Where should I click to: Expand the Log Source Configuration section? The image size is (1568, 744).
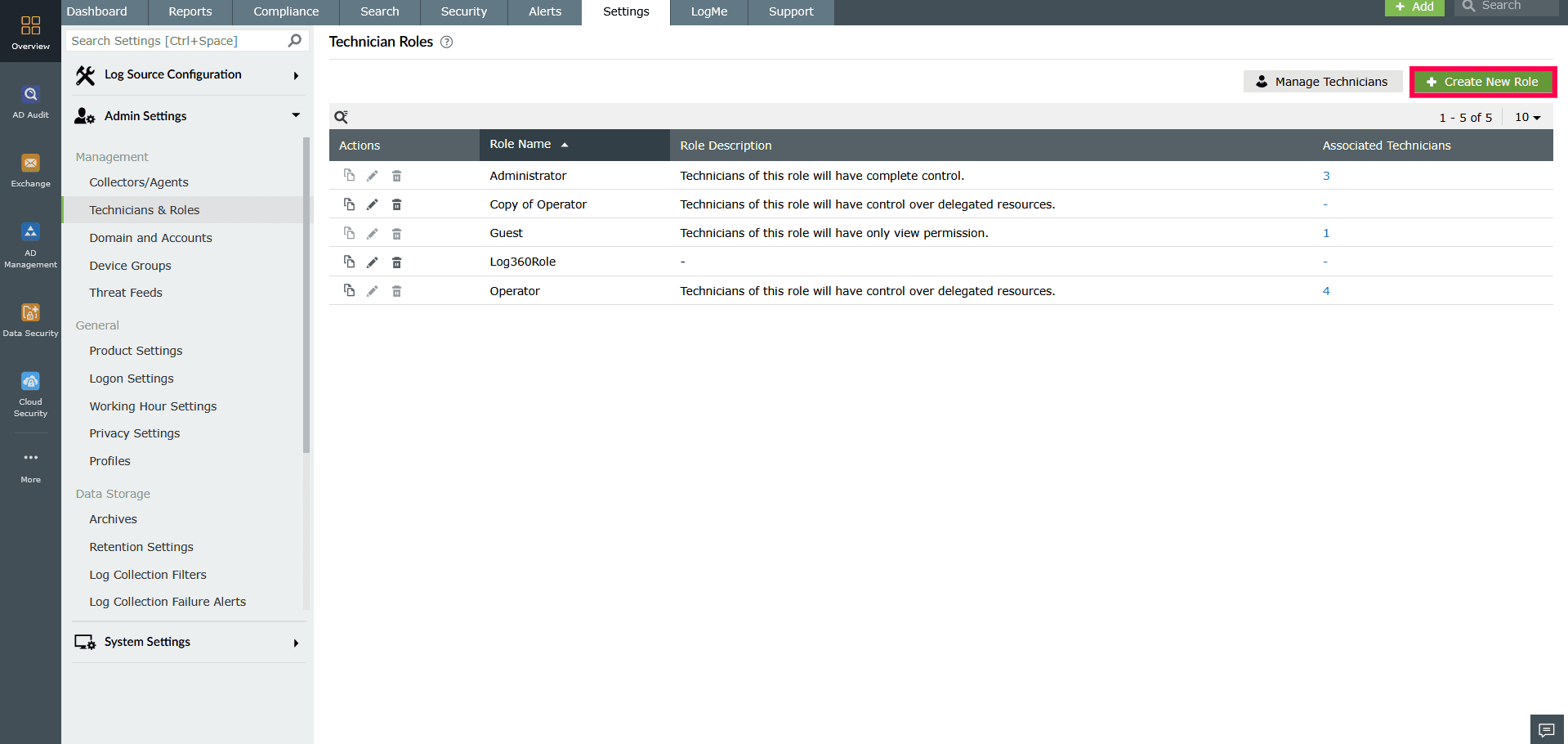297,74
